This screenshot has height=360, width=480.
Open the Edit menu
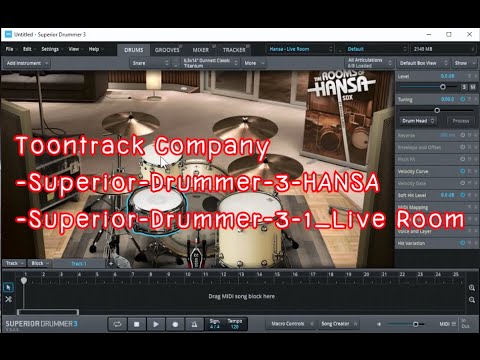pos(28,49)
